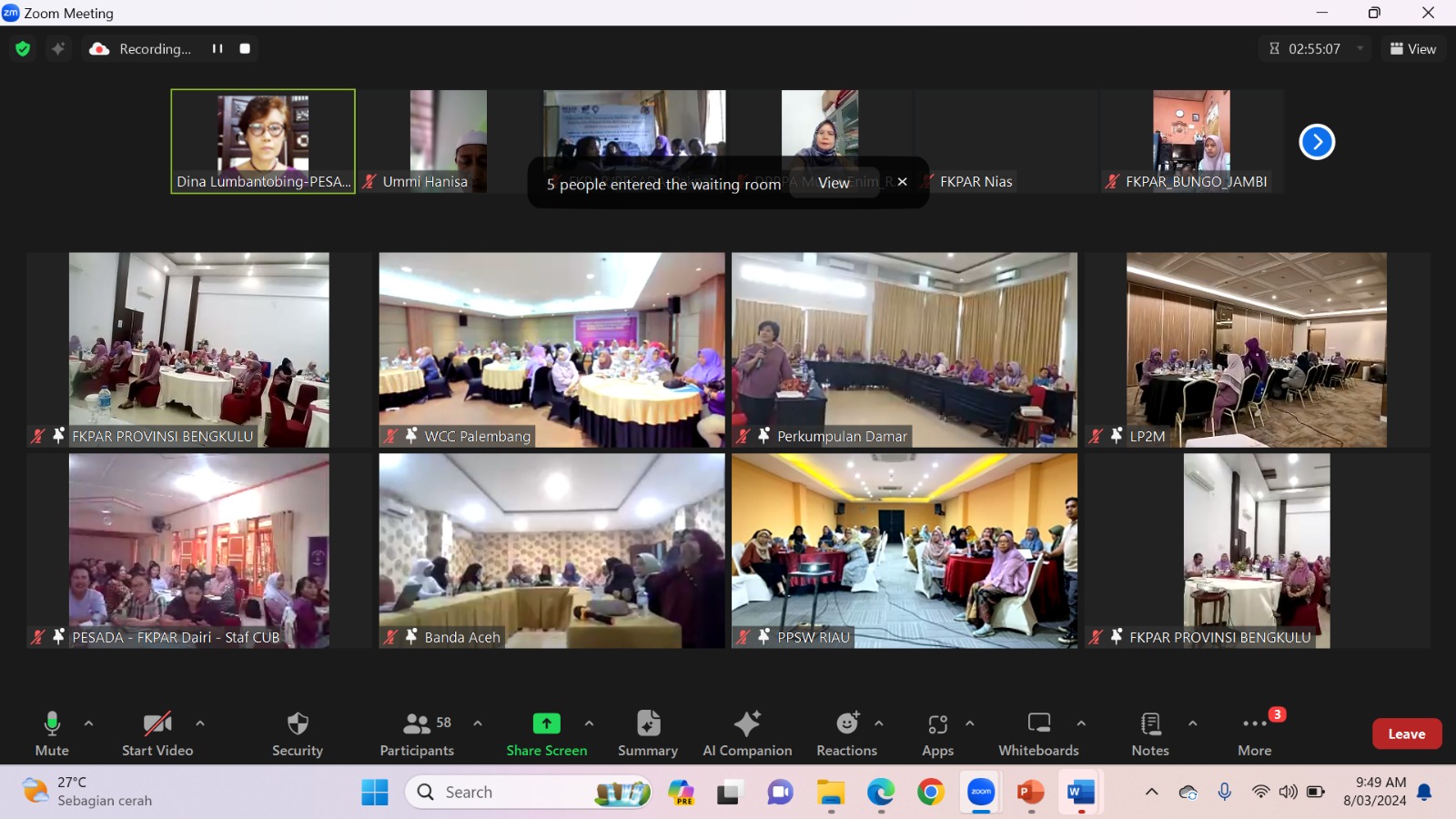Screen dimensions: 1456x819
Task: Click the taskbar Search box
Action: (528, 793)
